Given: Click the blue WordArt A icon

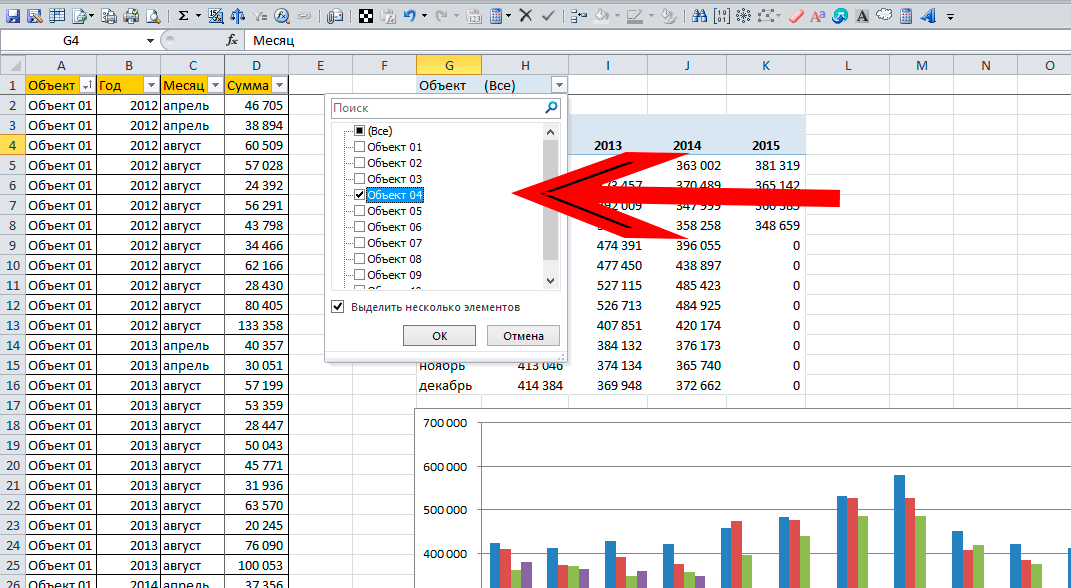Looking at the screenshot, I should [928, 15].
